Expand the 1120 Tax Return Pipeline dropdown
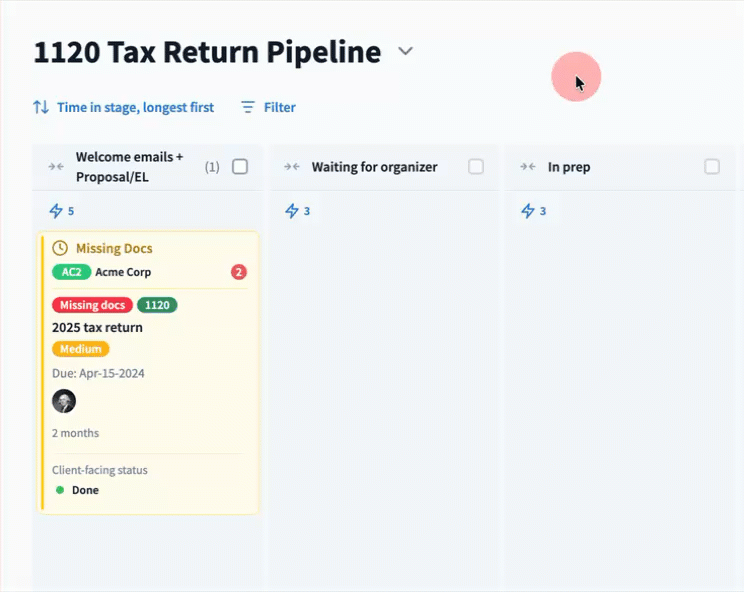This screenshot has height=592, width=744. pyautogui.click(x=405, y=51)
